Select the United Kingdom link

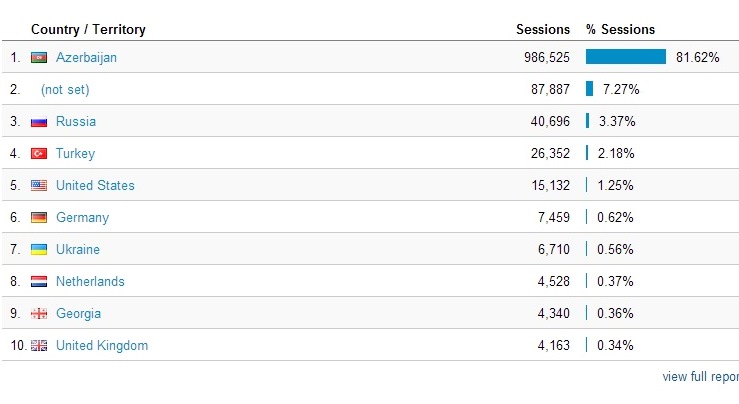tap(102, 346)
